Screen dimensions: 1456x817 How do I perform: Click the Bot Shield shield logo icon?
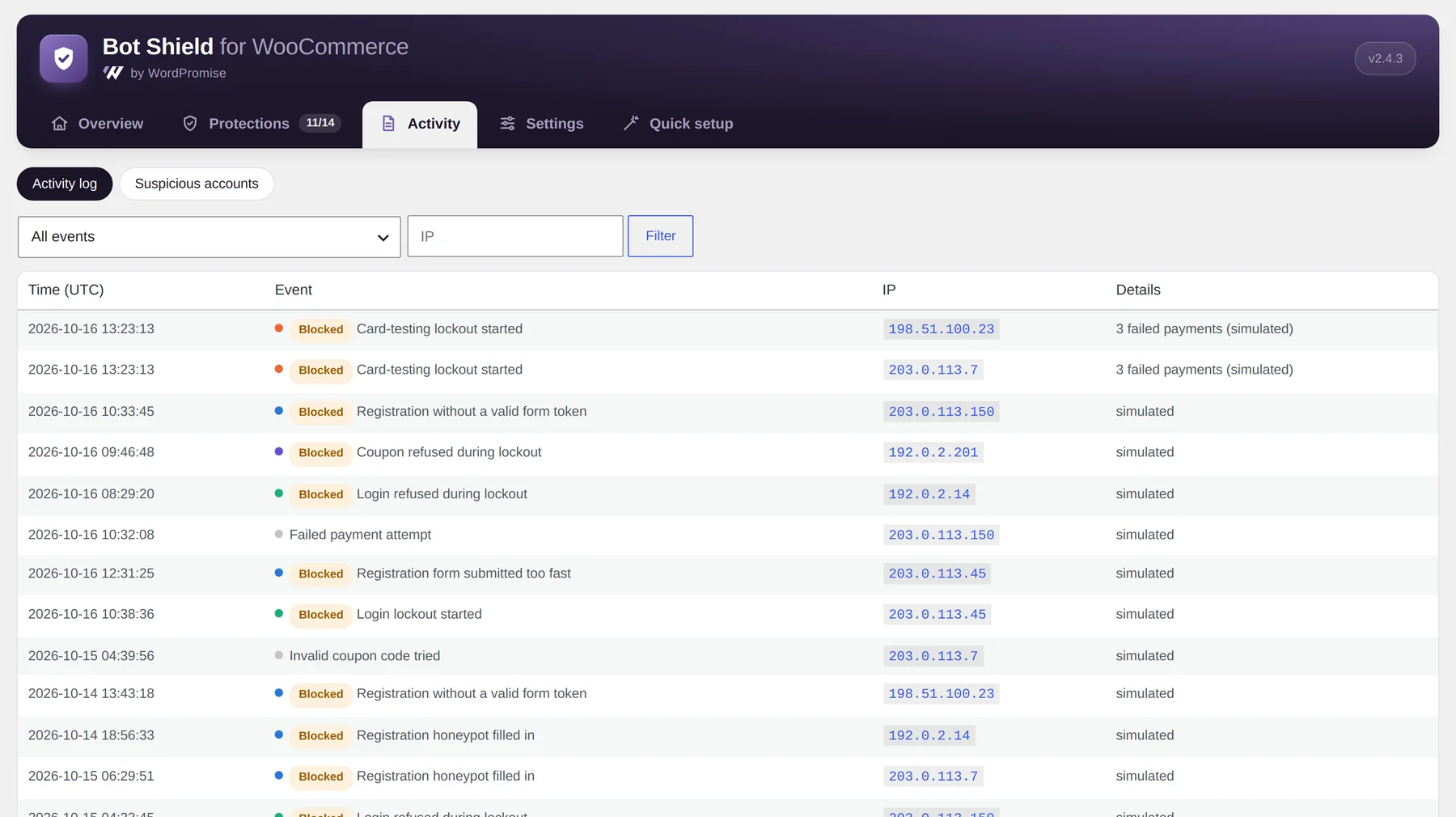[x=64, y=58]
